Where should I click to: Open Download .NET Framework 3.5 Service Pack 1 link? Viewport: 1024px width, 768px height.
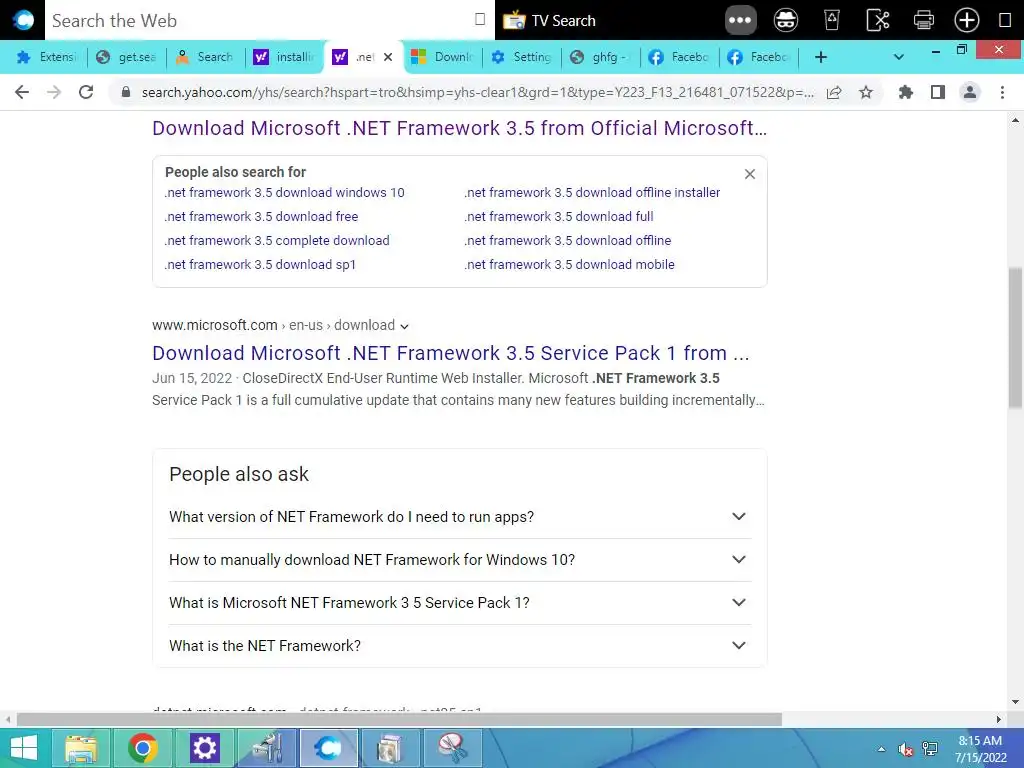coord(451,353)
